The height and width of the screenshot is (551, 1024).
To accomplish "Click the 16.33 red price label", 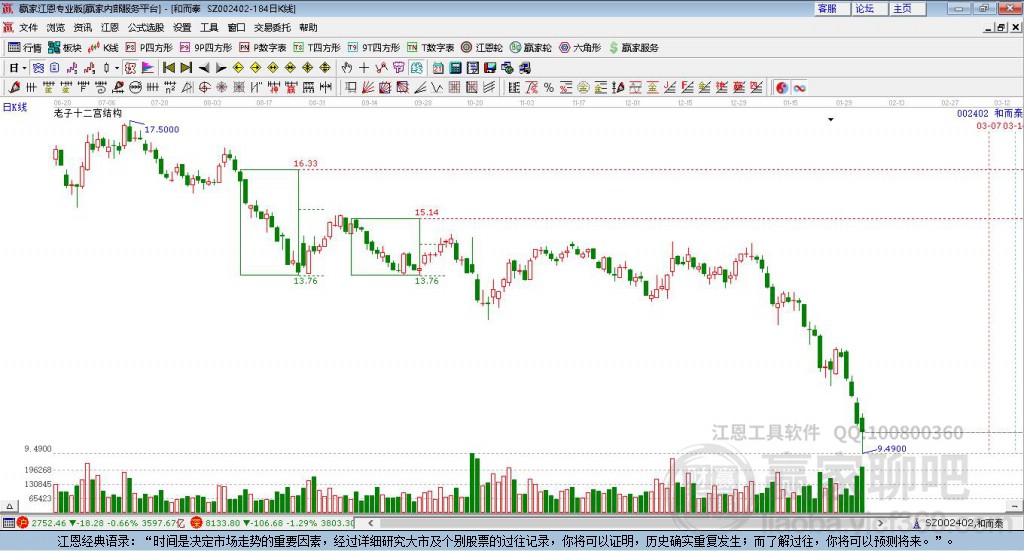I will 306,164.
